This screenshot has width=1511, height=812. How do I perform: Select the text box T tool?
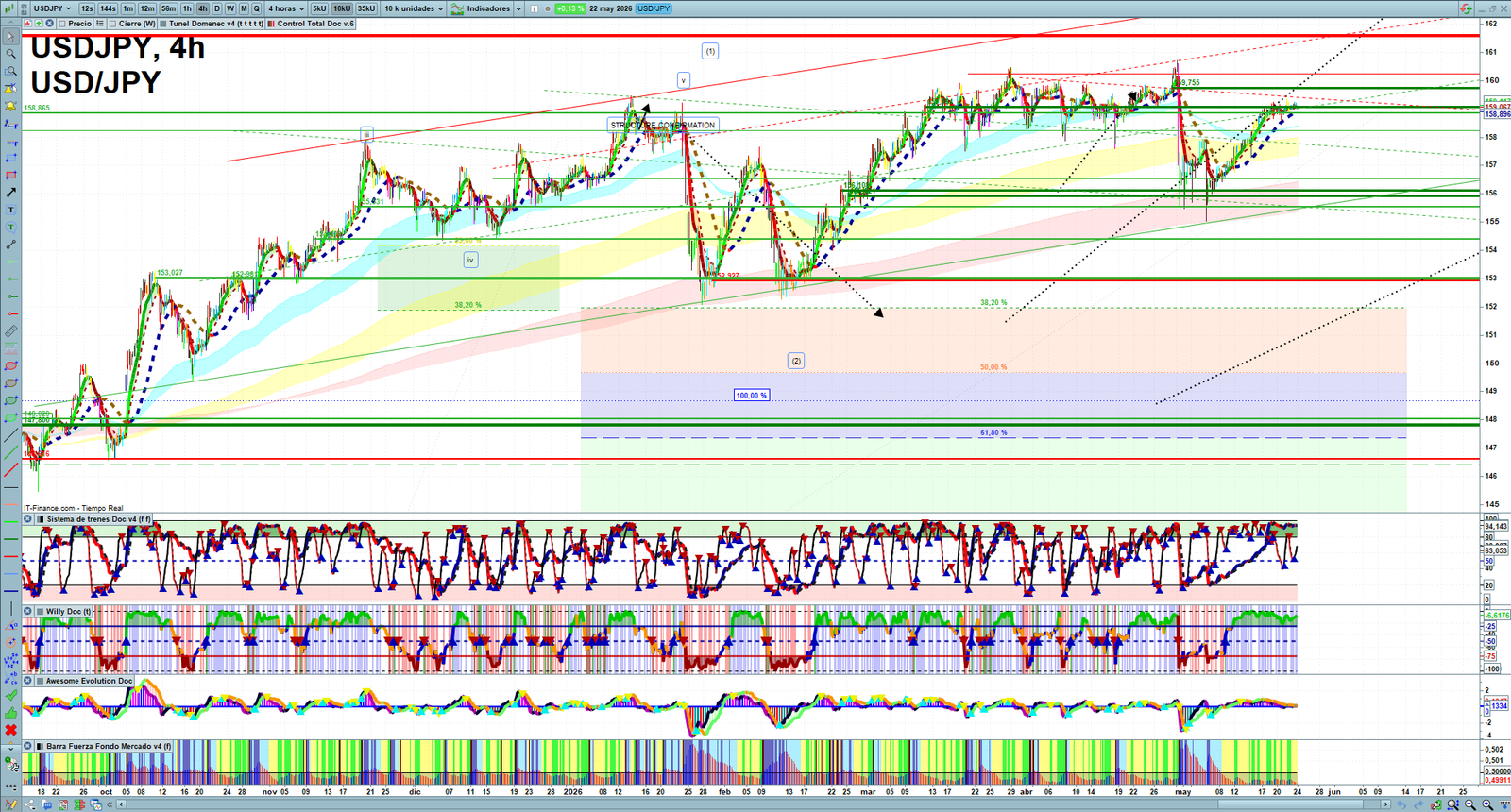click(10, 210)
